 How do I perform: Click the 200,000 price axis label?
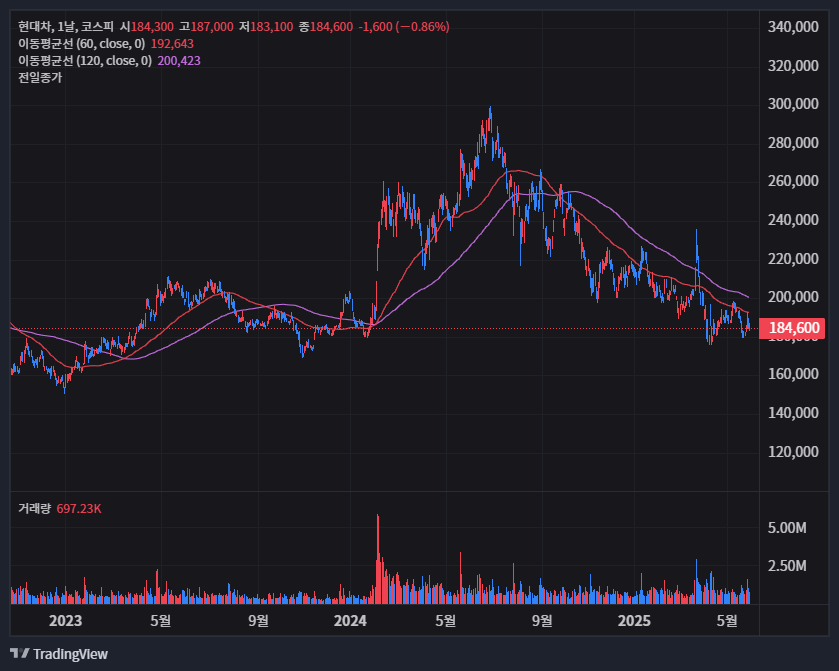(793, 297)
